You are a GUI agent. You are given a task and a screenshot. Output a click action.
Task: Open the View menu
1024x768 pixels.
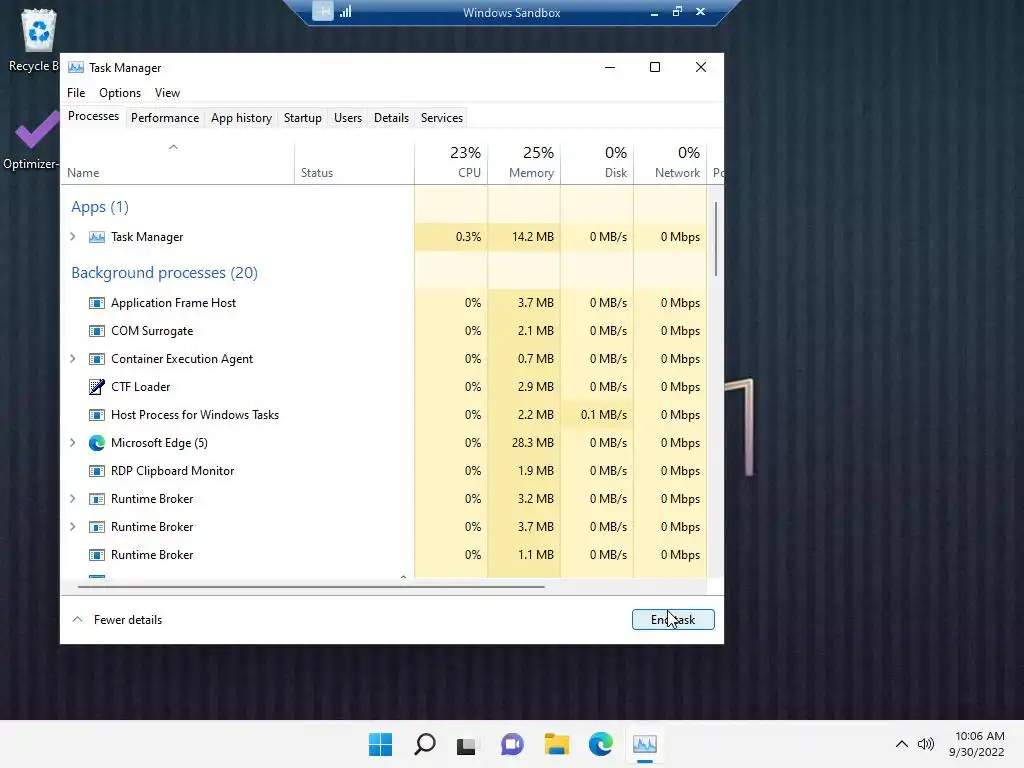[x=167, y=93]
